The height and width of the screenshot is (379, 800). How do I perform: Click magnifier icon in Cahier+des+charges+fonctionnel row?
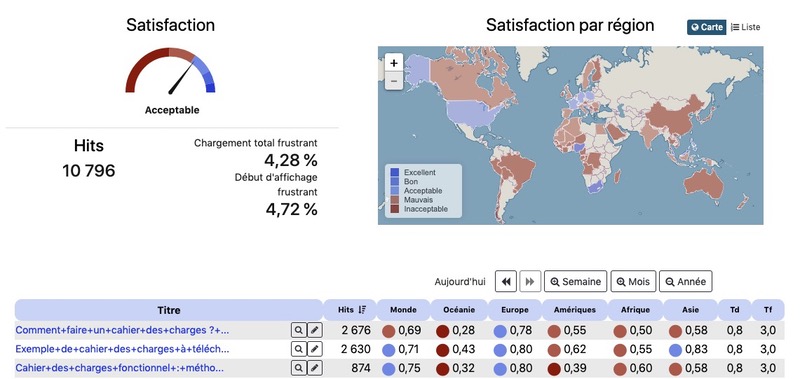[x=298, y=368]
